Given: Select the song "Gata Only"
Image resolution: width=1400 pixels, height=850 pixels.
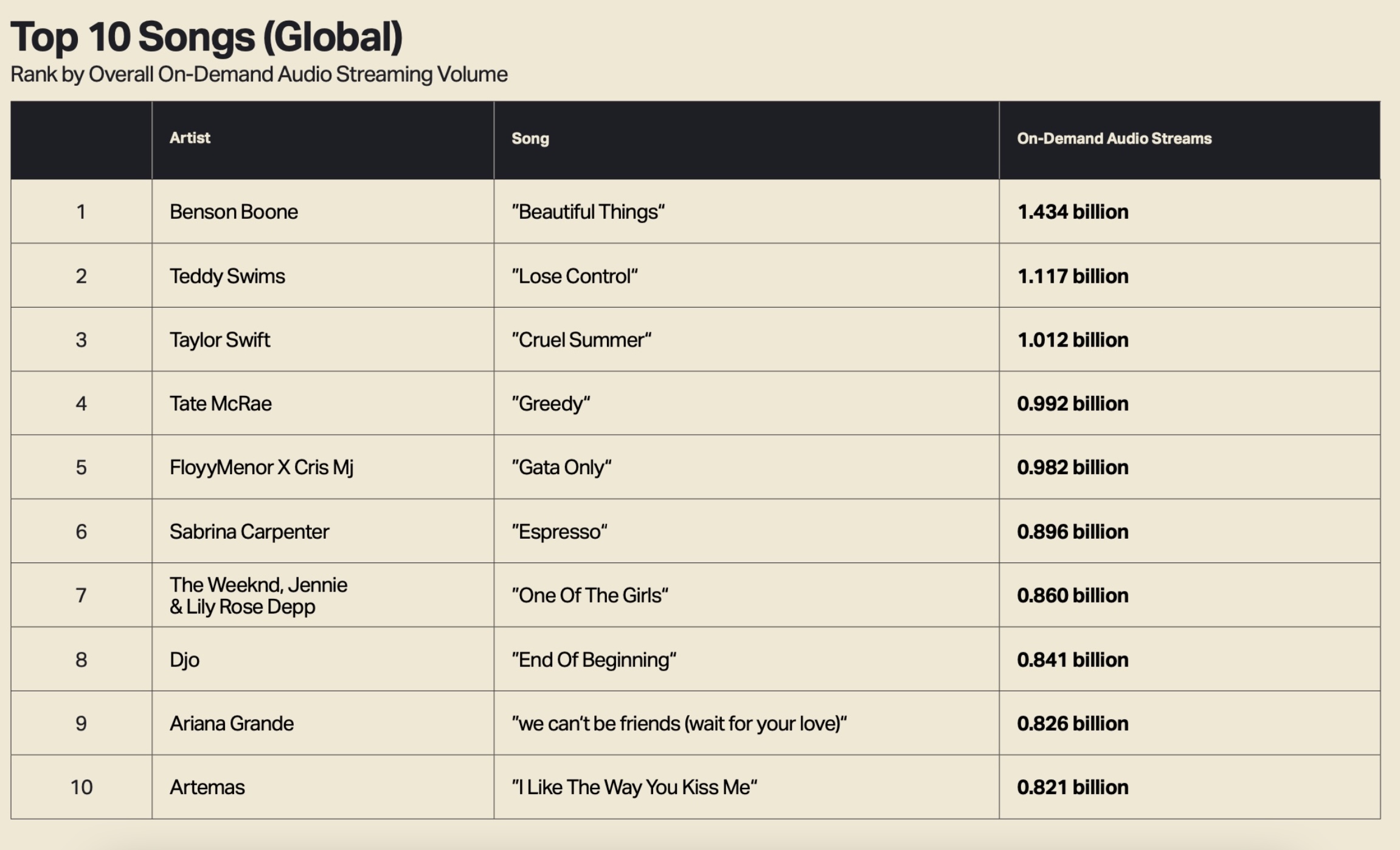Looking at the screenshot, I should click(x=561, y=468).
